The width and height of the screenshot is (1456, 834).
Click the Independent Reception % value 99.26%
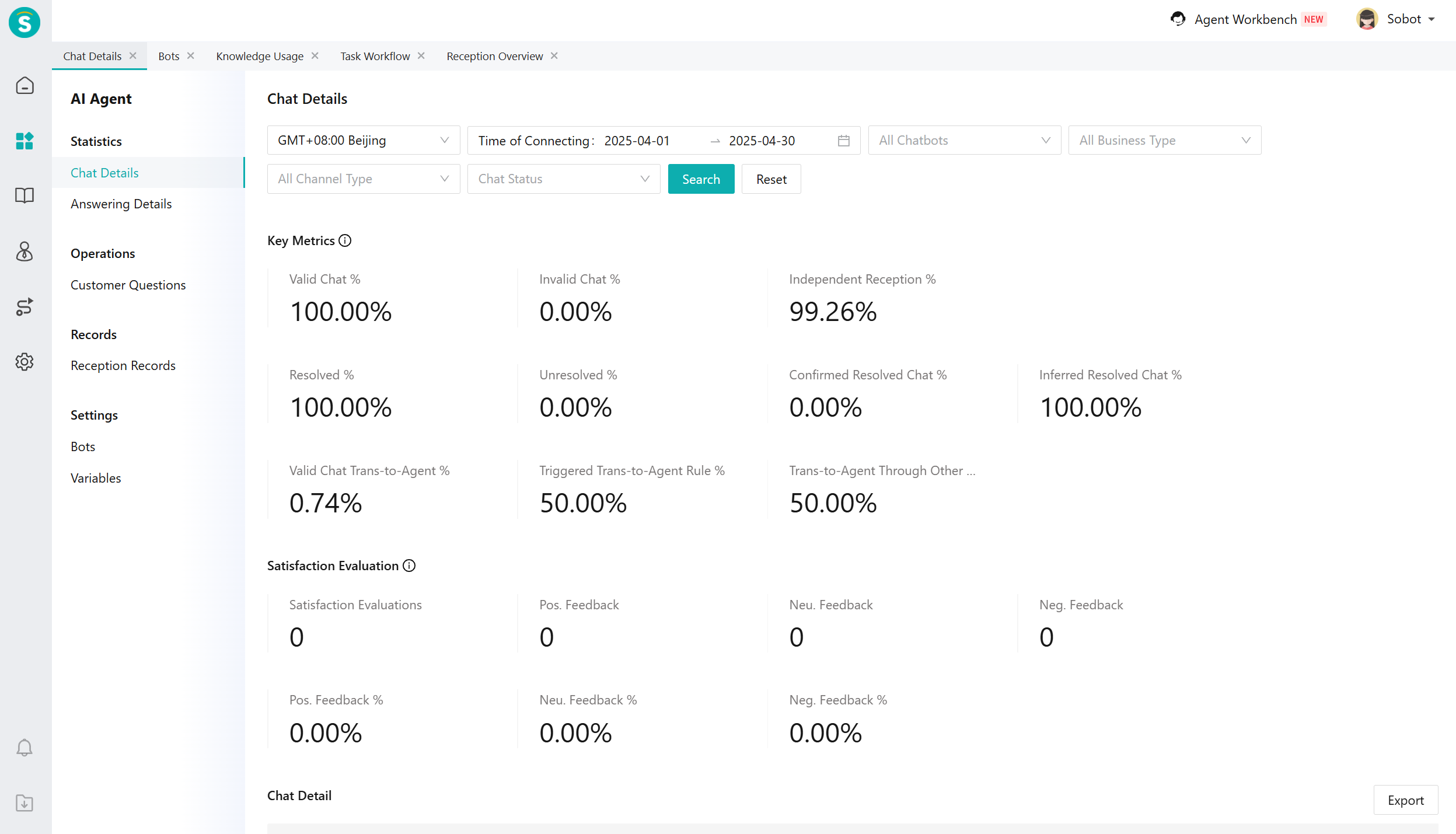833,311
